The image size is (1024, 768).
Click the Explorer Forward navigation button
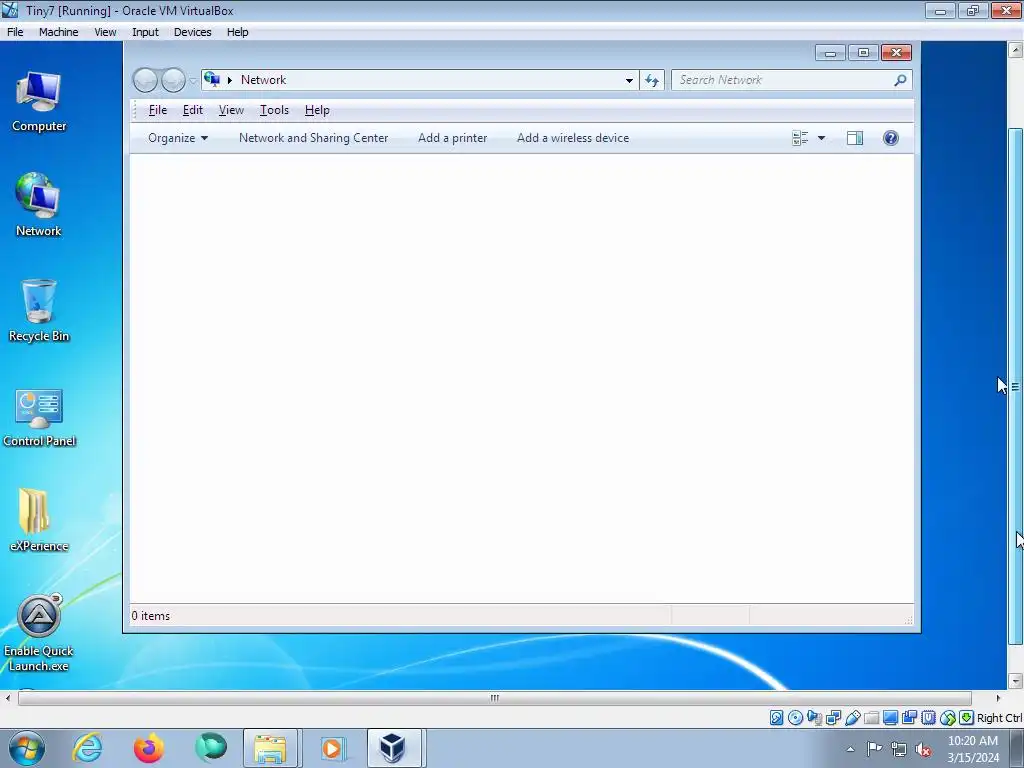coord(173,80)
